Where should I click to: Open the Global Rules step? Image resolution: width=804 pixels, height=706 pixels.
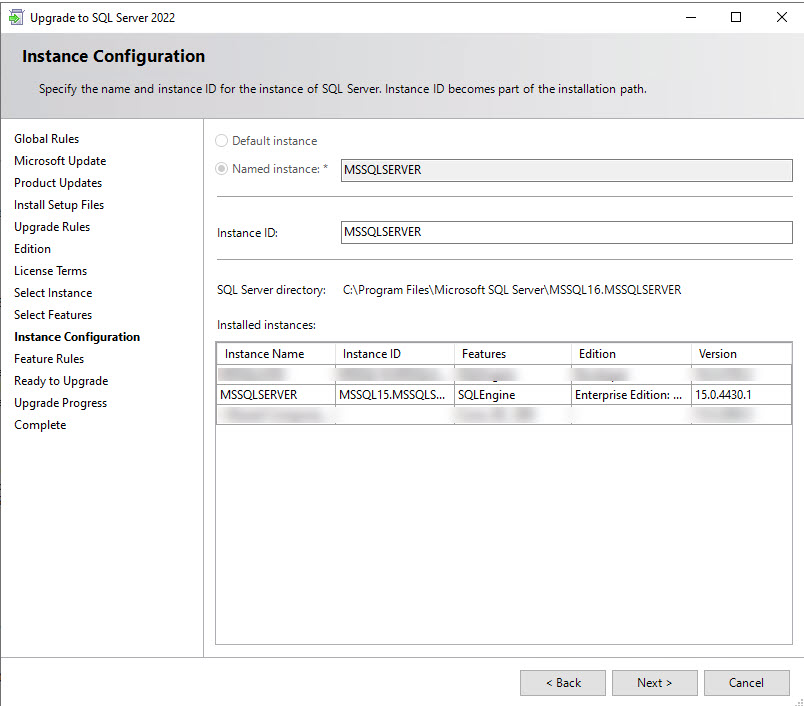coord(47,139)
